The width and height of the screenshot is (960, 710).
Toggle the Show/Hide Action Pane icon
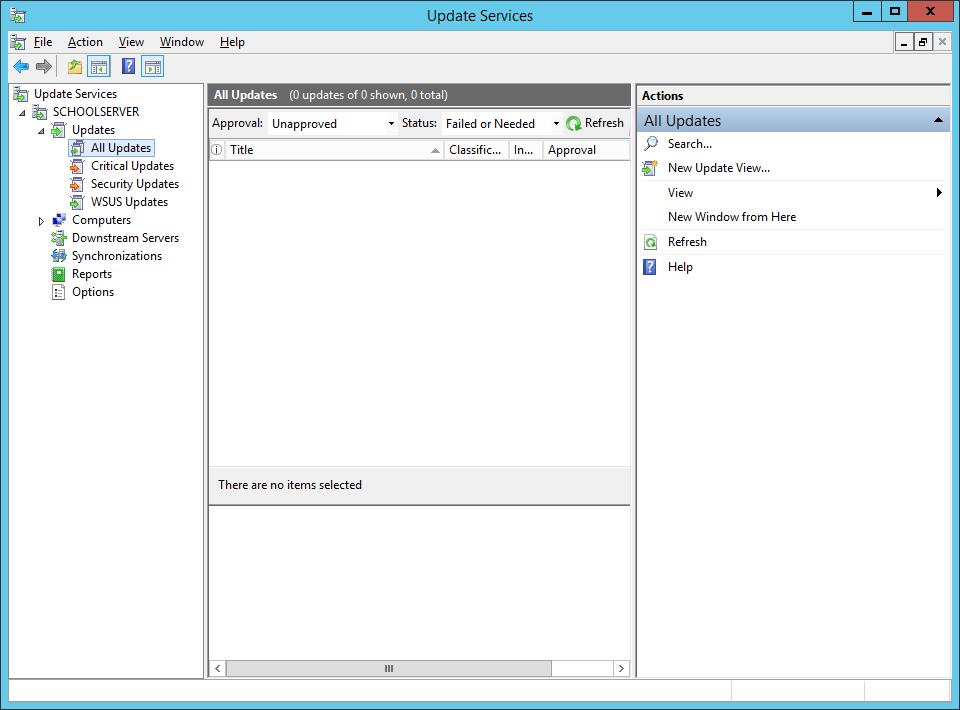point(152,66)
